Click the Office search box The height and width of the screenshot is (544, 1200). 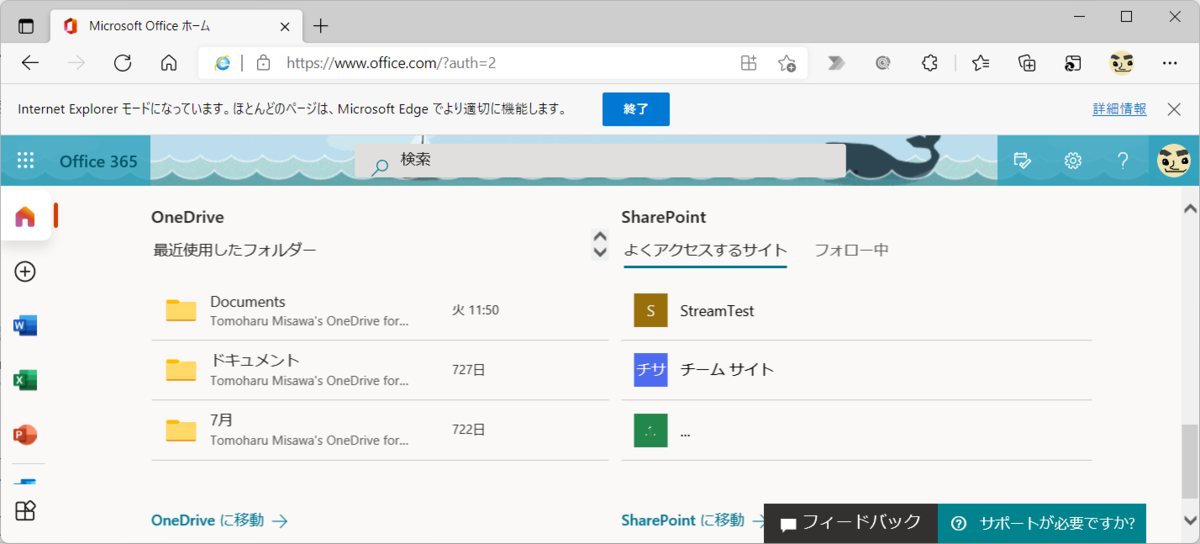pos(600,160)
